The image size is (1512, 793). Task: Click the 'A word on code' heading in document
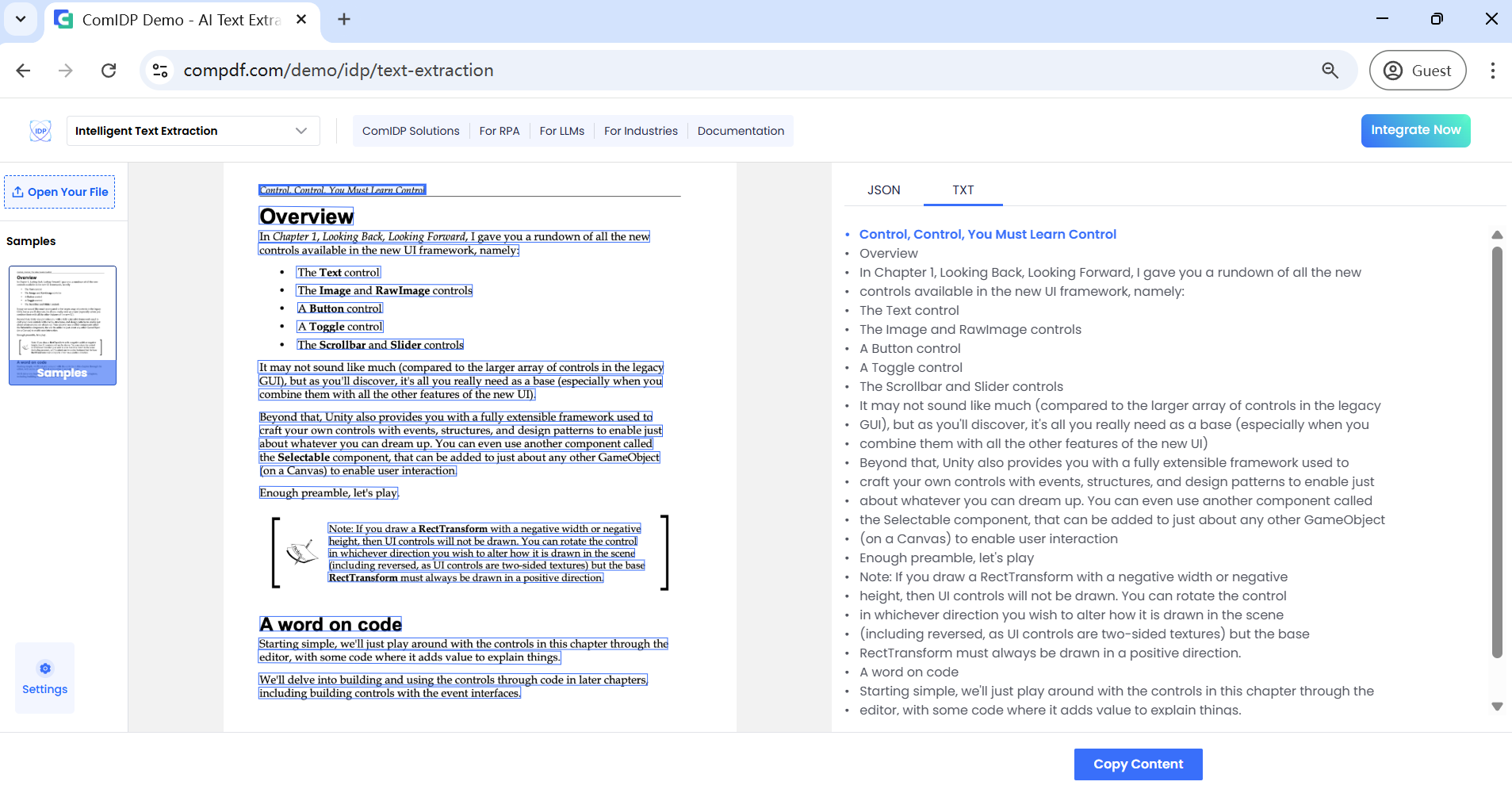(x=331, y=624)
